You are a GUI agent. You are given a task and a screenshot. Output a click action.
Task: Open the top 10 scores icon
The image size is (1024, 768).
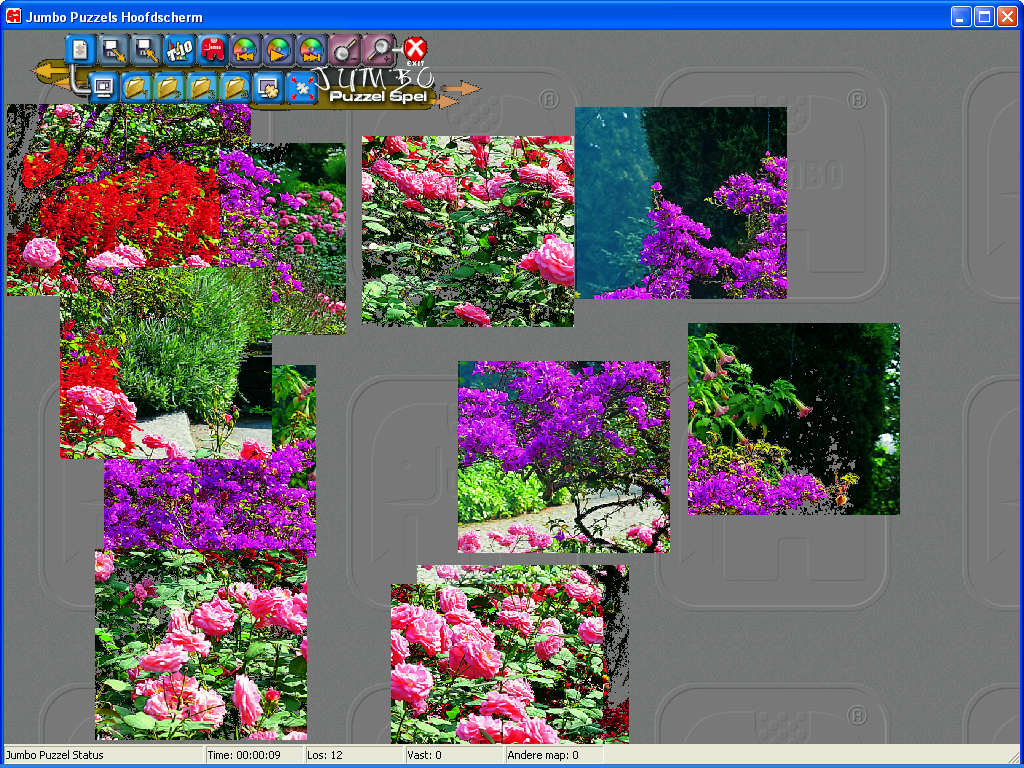(x=180, y=49)
